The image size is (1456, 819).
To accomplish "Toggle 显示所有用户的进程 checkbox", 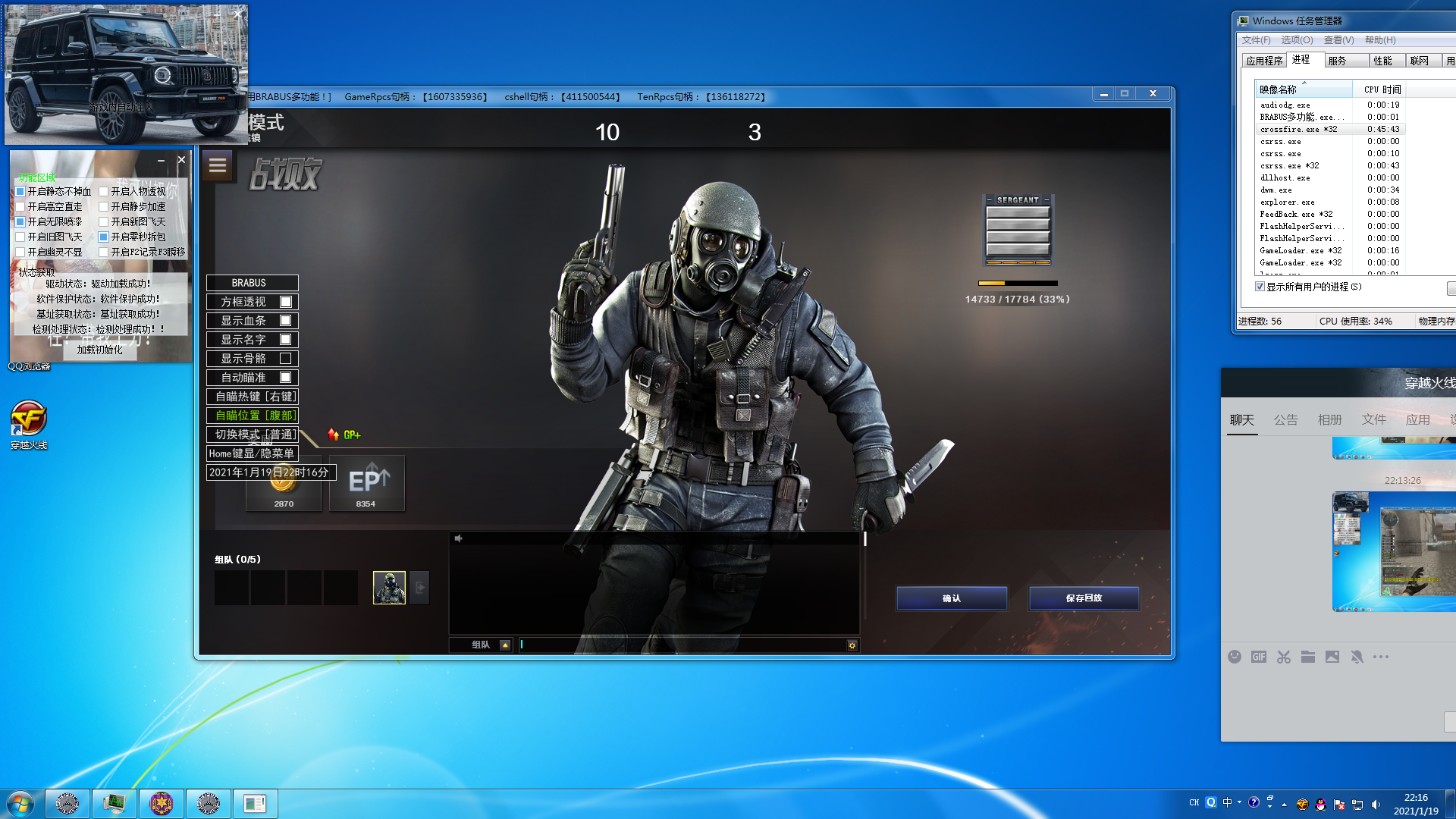I will (1260, 287).
